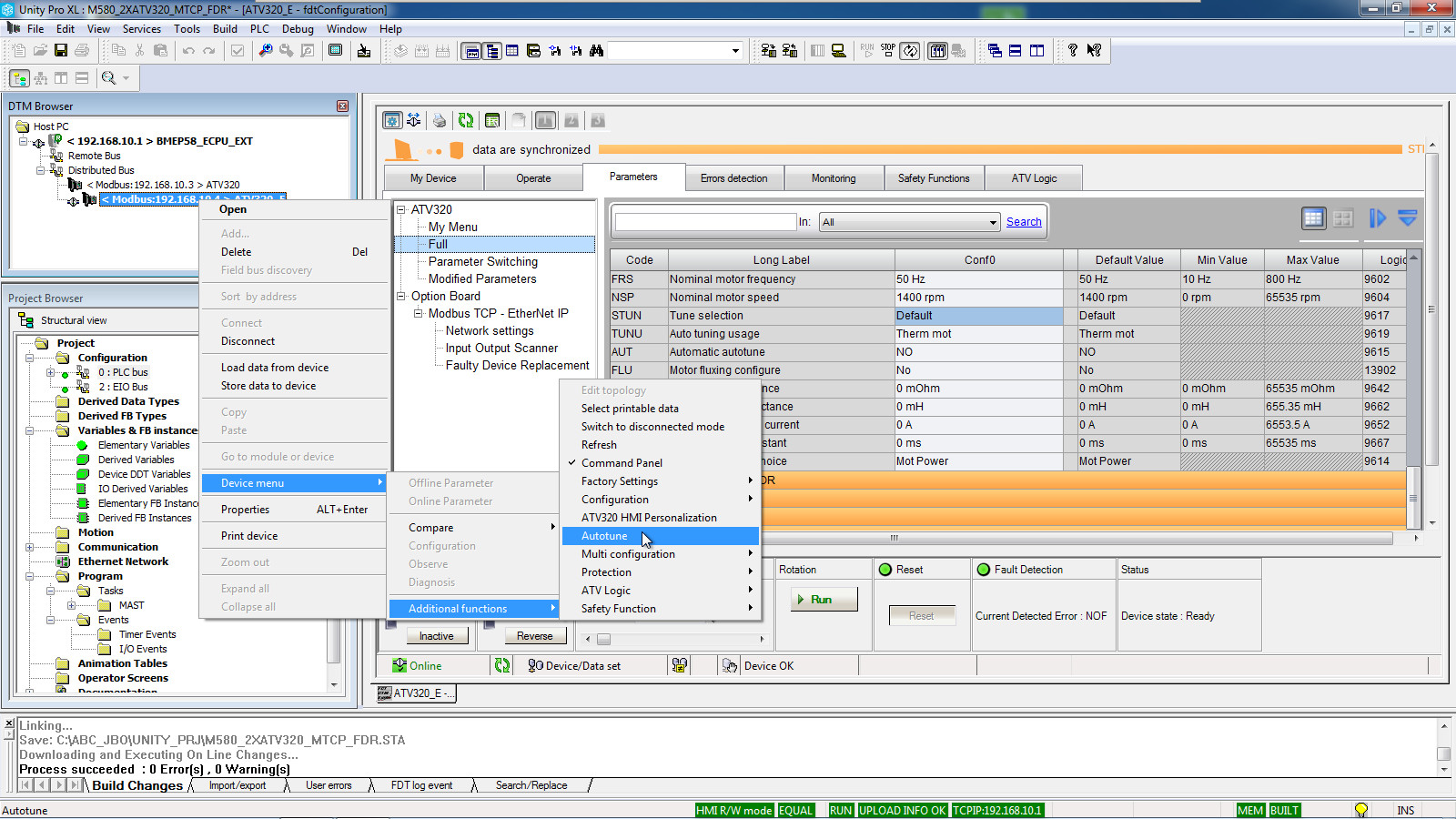Click the printer icon in DTM toolbar
Screen dimensions: 1456x819
tap(440, 120)
